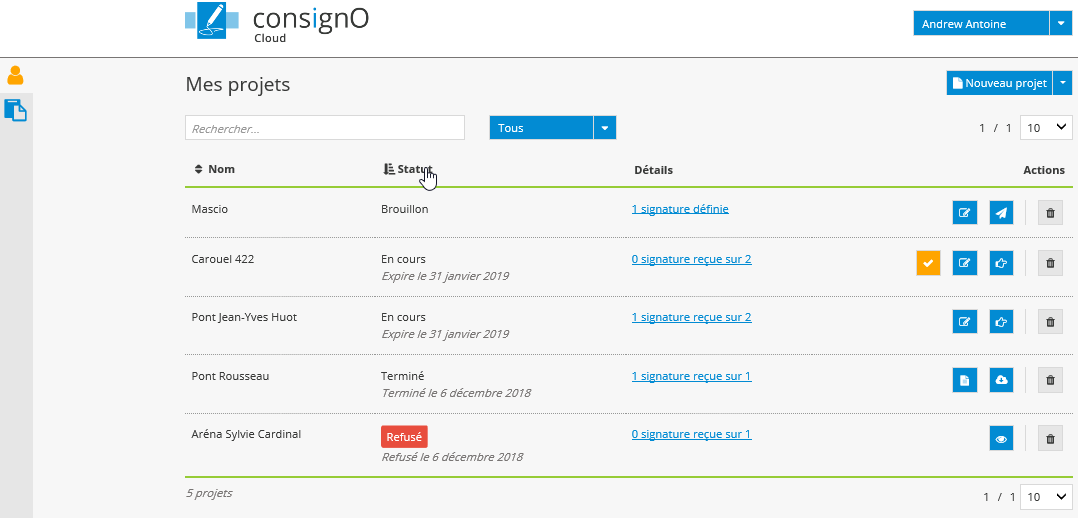
Task: Expand the Andrew Antoine user menu
Action: coord(1060,24)
